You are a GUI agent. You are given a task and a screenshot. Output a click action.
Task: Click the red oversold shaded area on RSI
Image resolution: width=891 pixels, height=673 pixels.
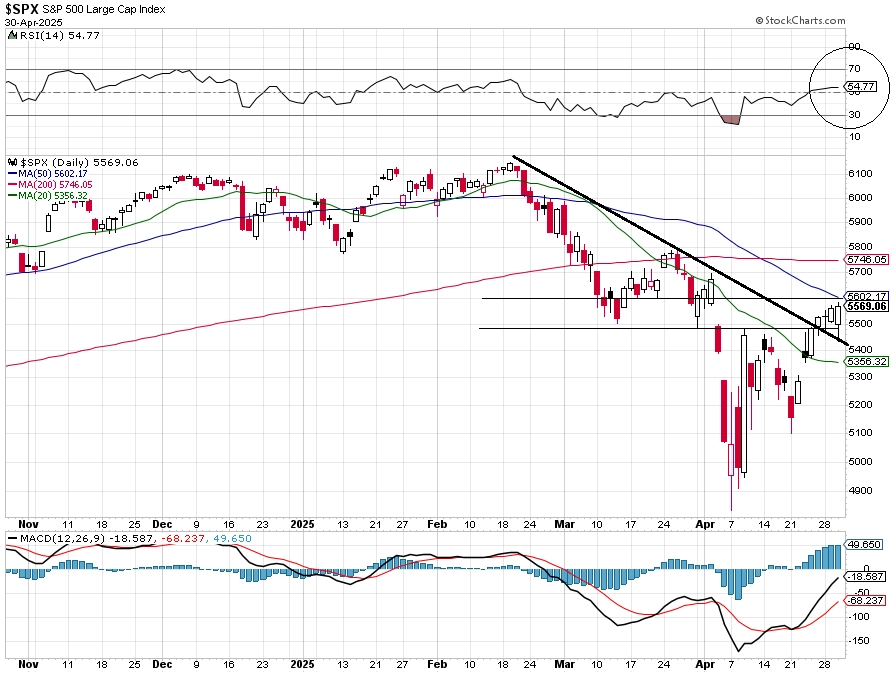[731, 119]
